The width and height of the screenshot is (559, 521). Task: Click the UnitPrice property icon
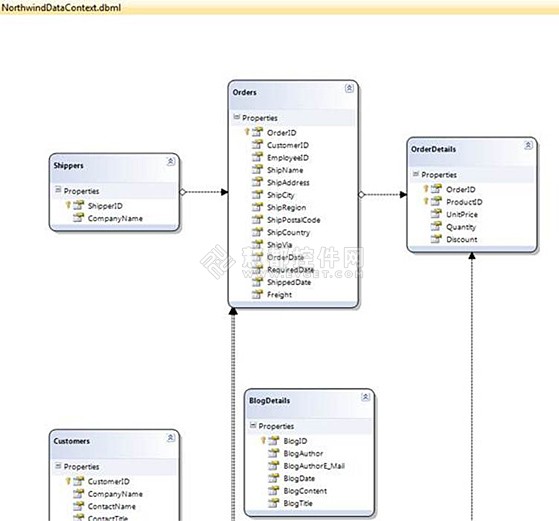pos(436,214)
